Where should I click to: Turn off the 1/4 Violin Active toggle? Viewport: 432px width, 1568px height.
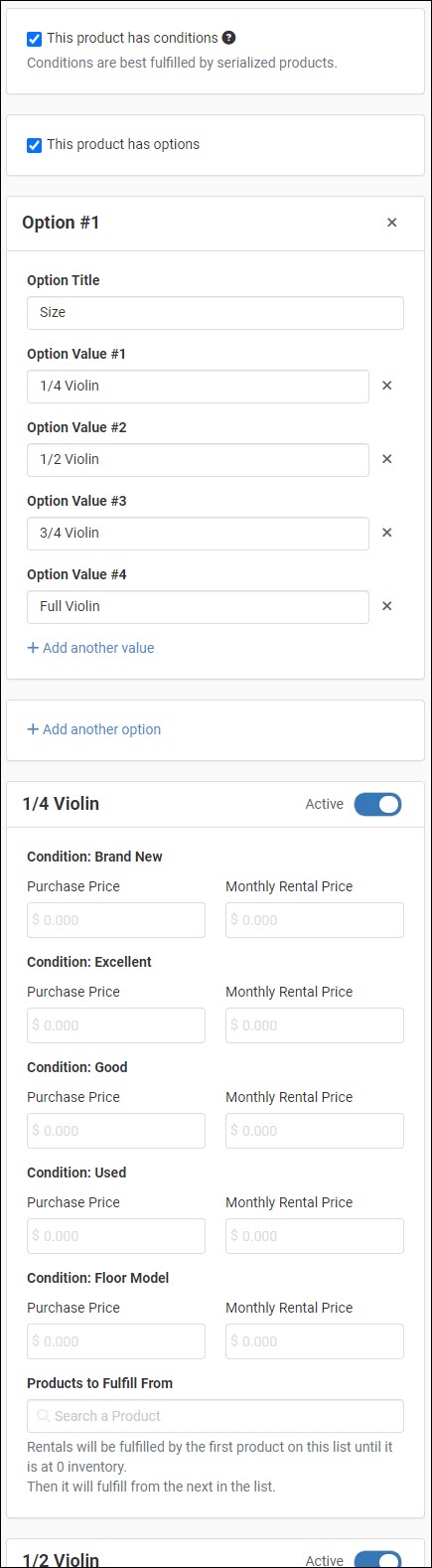pyautogui.click(x=377, y=804)
